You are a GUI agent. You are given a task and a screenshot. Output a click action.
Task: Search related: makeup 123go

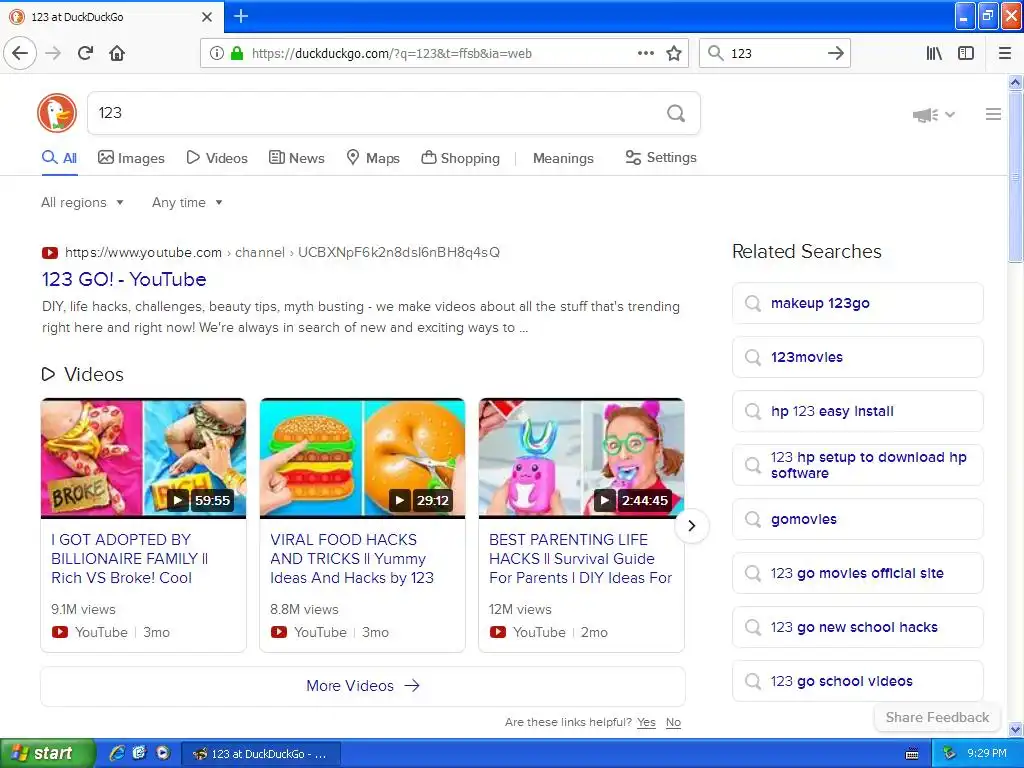tap(857, 303)
